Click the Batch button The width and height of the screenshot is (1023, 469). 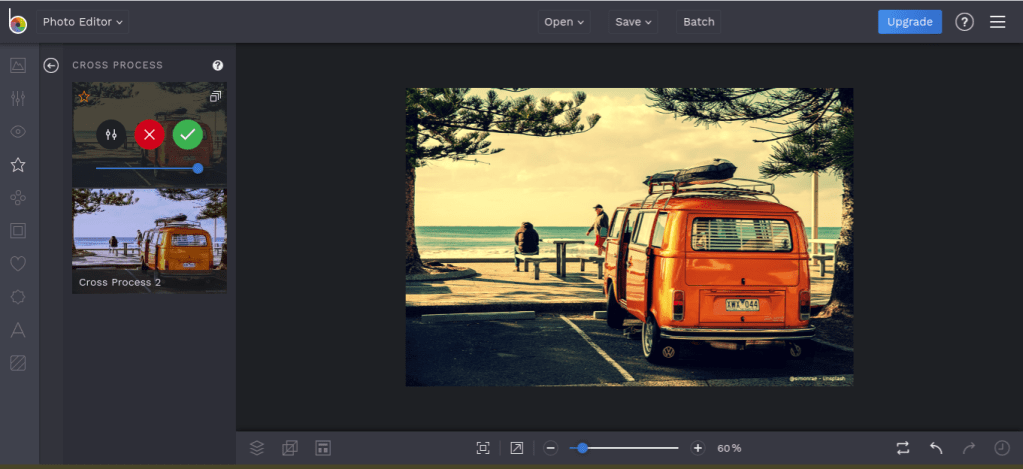698,21
